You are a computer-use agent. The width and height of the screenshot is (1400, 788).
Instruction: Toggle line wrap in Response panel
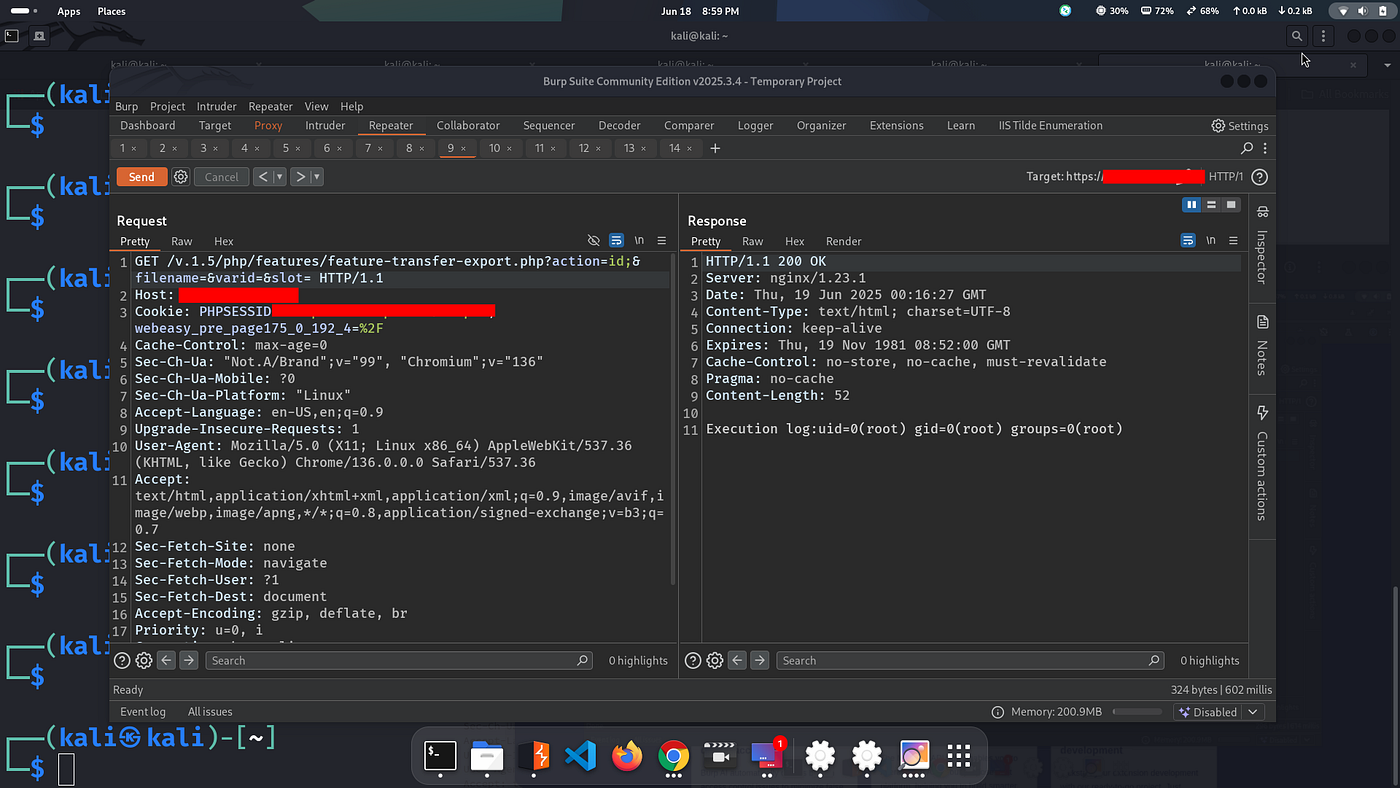point(1188,241)
